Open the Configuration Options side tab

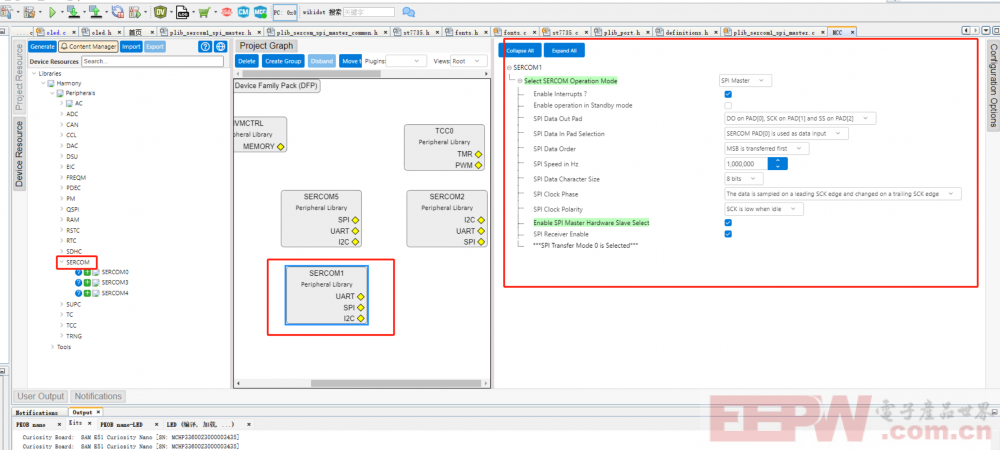pos(993,85)
